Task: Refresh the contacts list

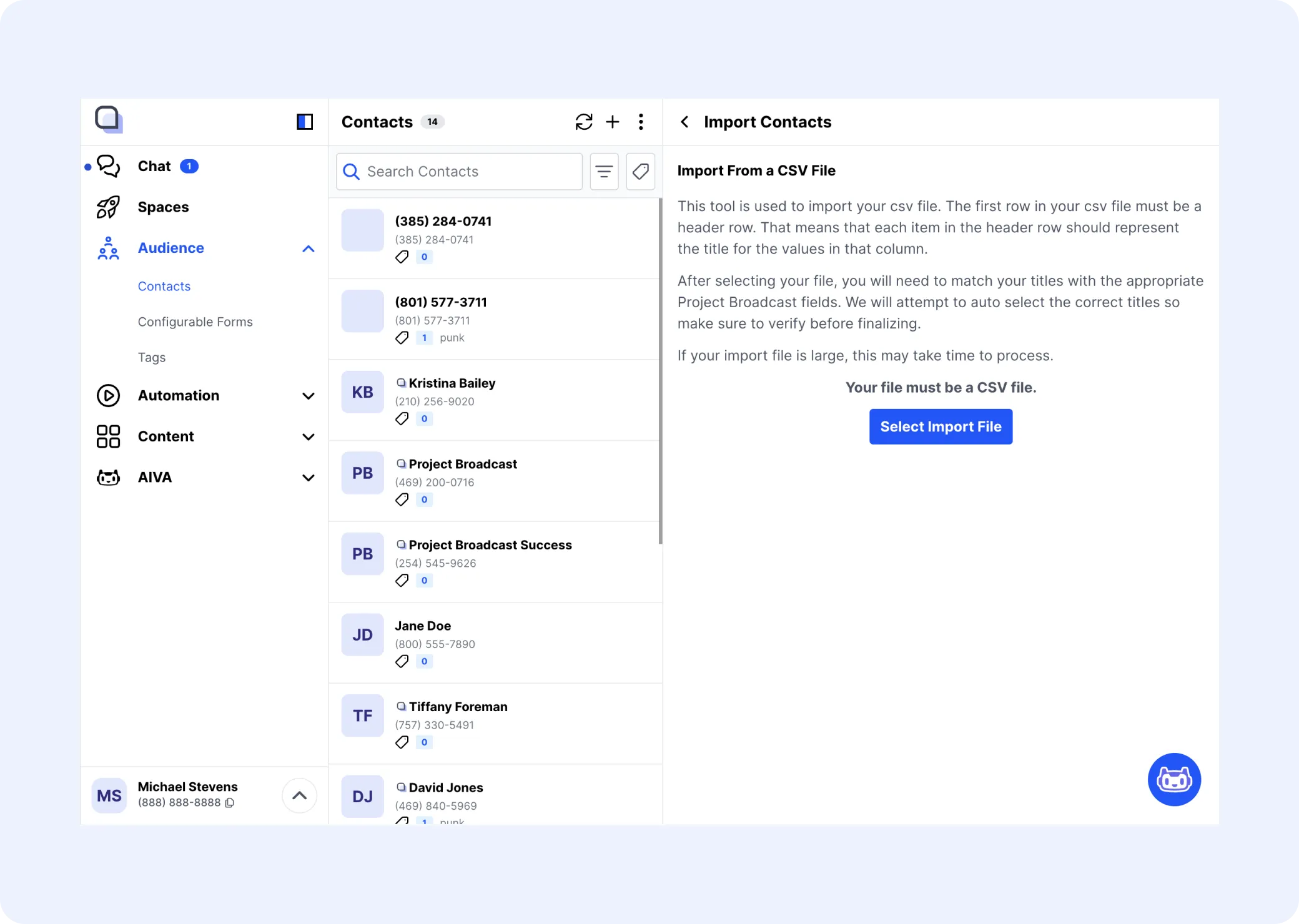Action: (x=584, y=122)
